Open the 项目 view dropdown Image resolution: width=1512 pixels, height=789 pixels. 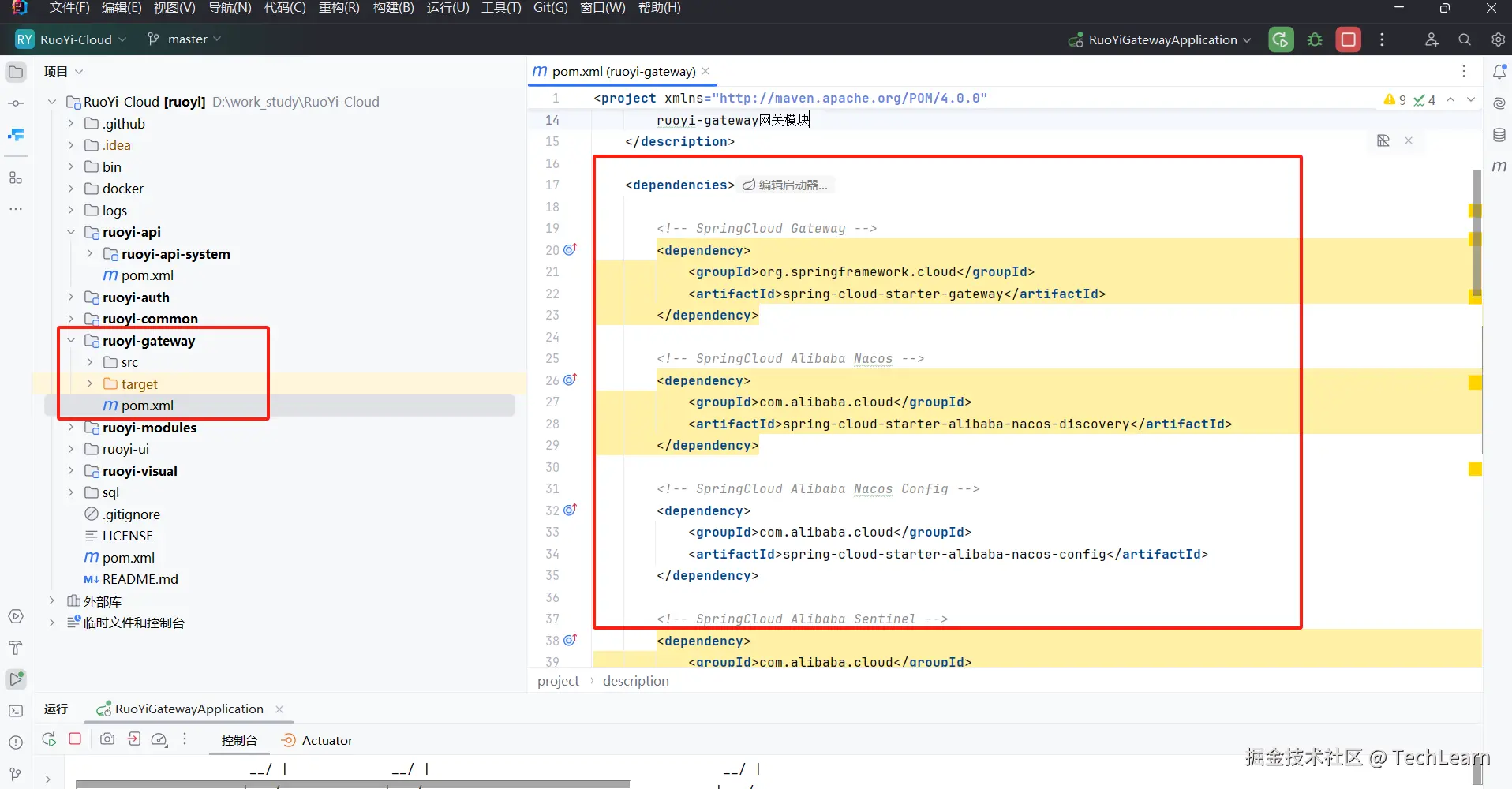pos(63,72)
